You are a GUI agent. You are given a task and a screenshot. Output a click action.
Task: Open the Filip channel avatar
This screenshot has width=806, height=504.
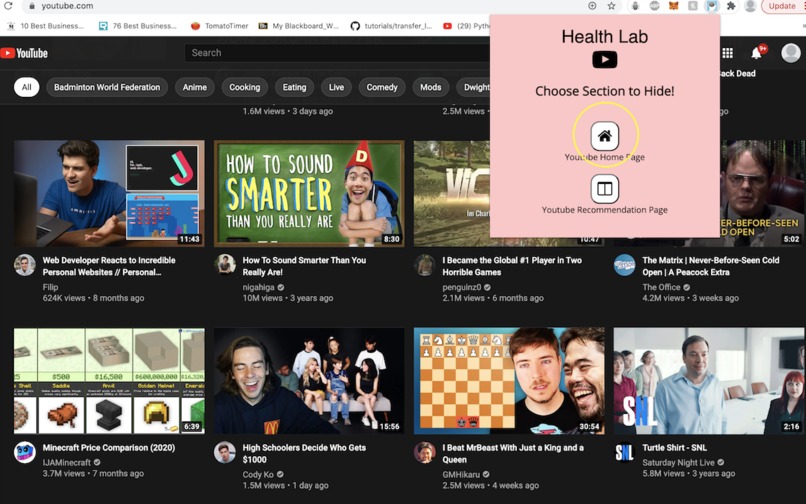click(25, 265)
